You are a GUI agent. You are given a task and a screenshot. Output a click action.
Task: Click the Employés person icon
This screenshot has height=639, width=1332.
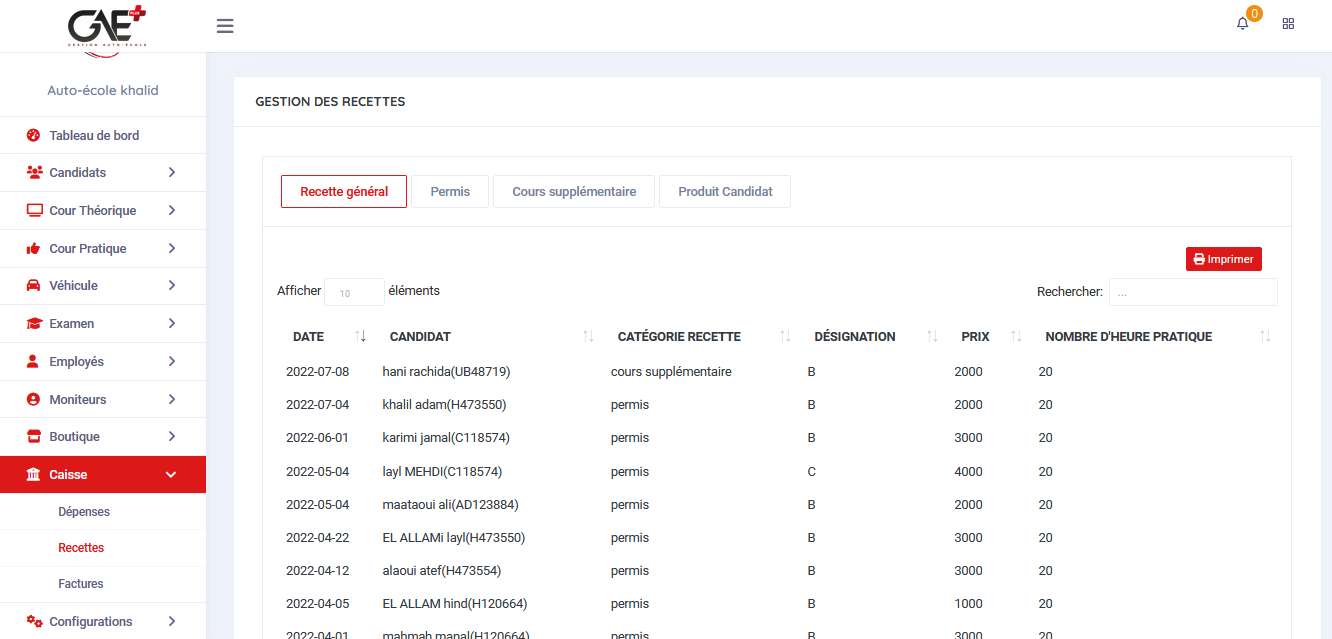click(x=32, y=361)
